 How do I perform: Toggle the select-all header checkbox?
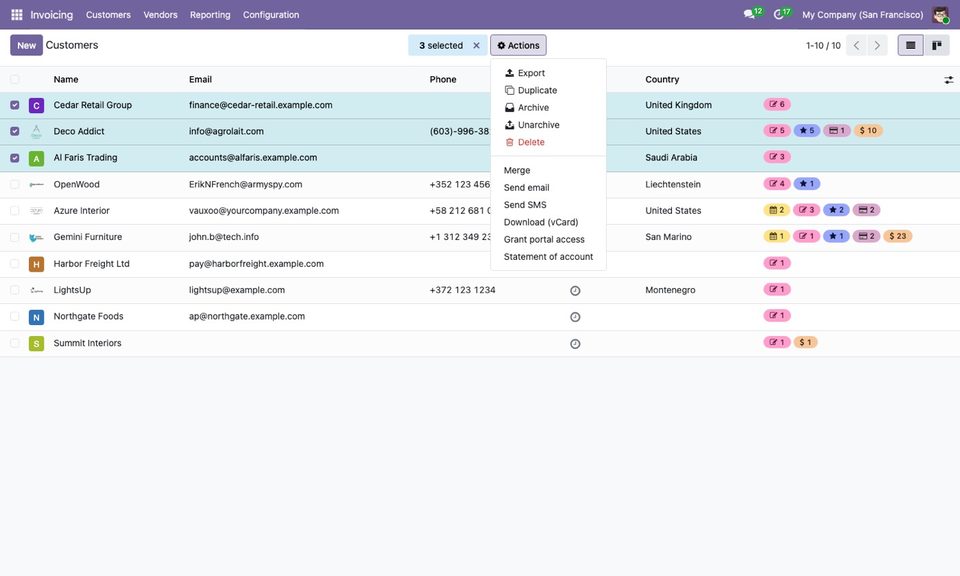click(15, 80)
